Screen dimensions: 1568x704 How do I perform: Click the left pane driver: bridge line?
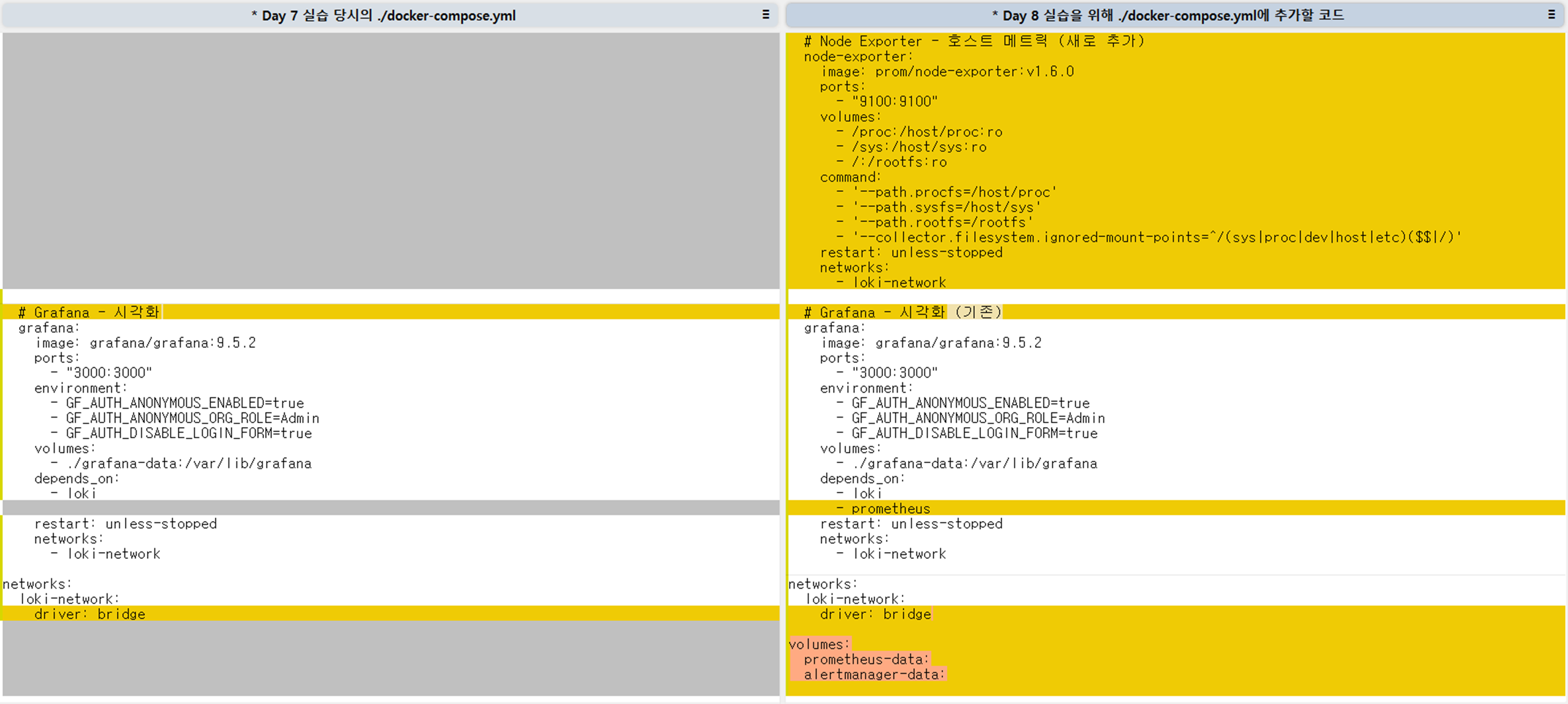click(89, 615)
